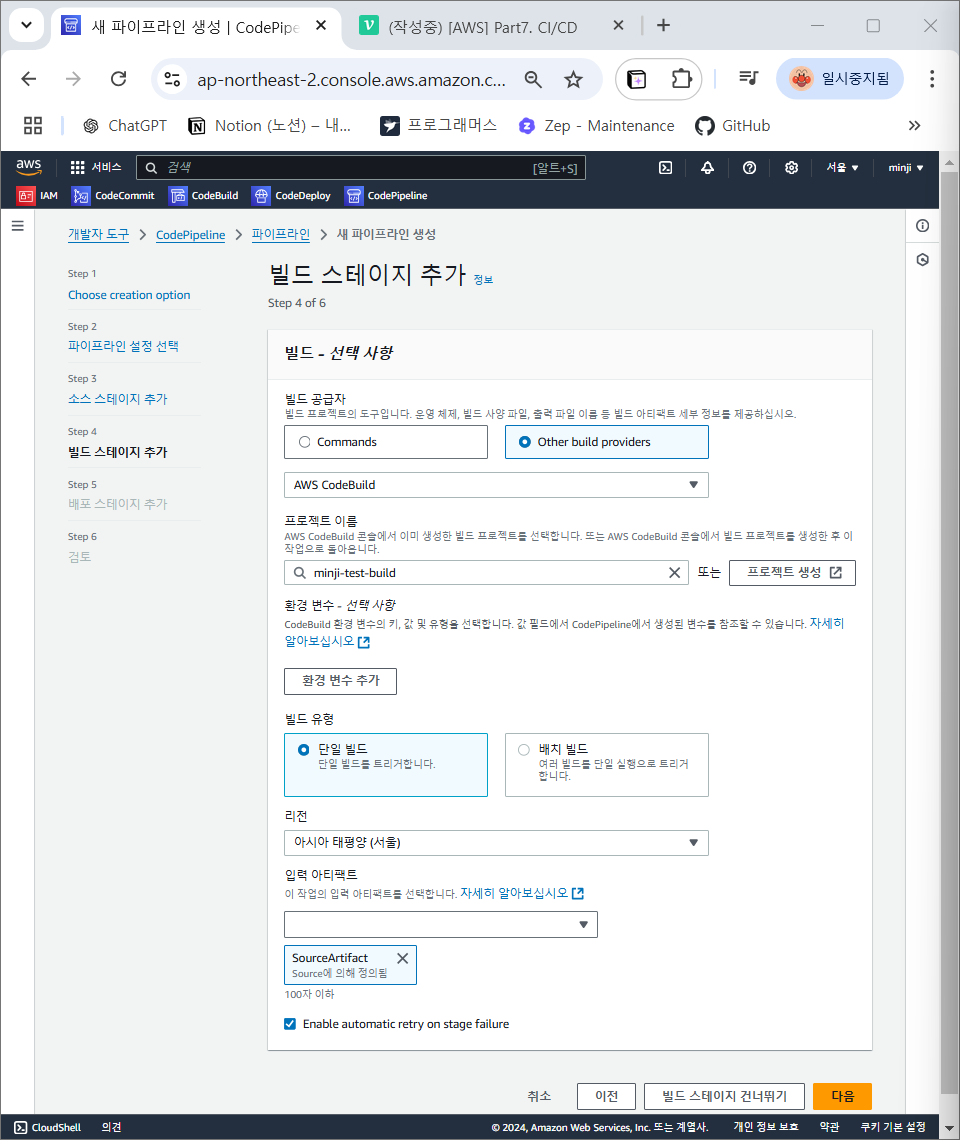Open region dropdown Asia Pacific (Seoul)

(x=496, y=843)
